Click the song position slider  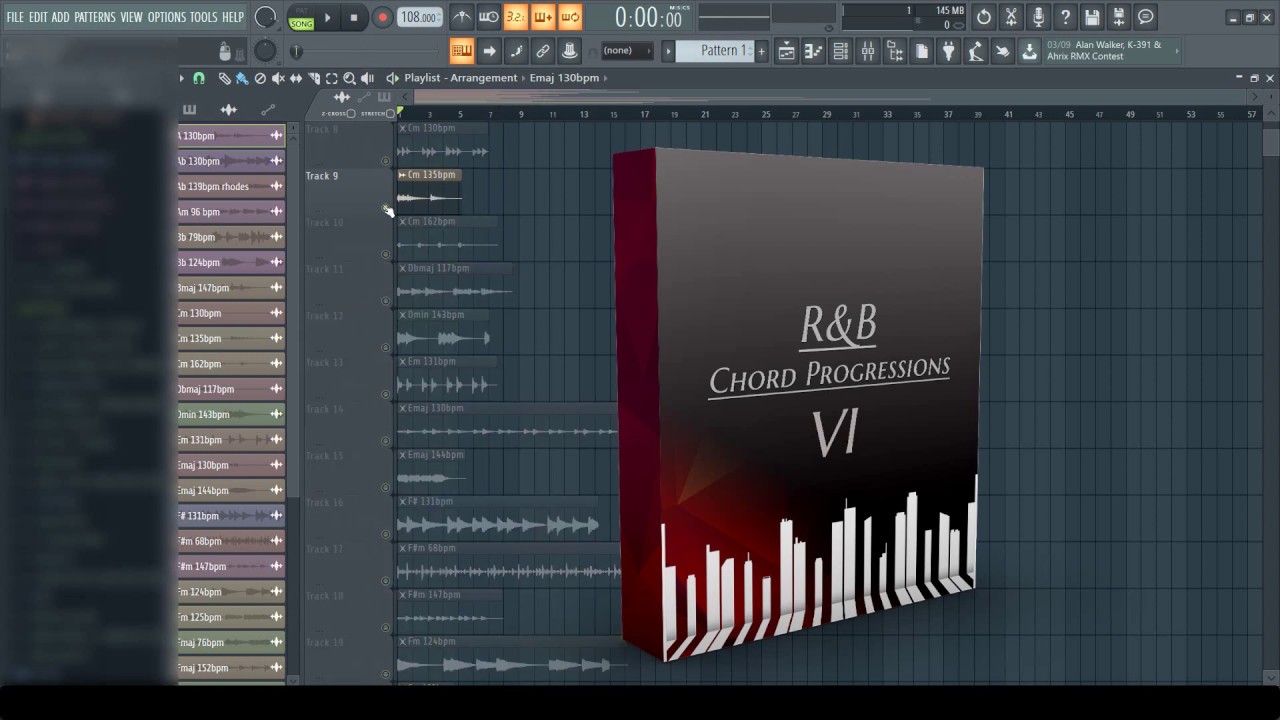tap(296, 51)
